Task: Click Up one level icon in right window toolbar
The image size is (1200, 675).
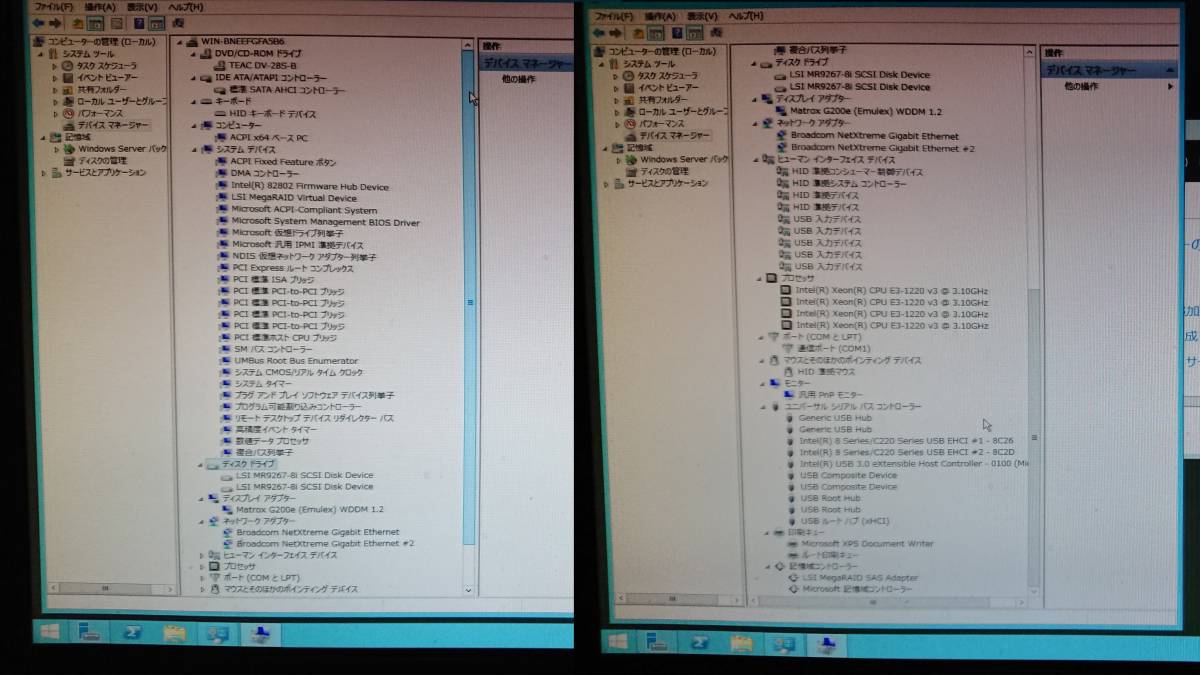Action: tap(638, 33)
